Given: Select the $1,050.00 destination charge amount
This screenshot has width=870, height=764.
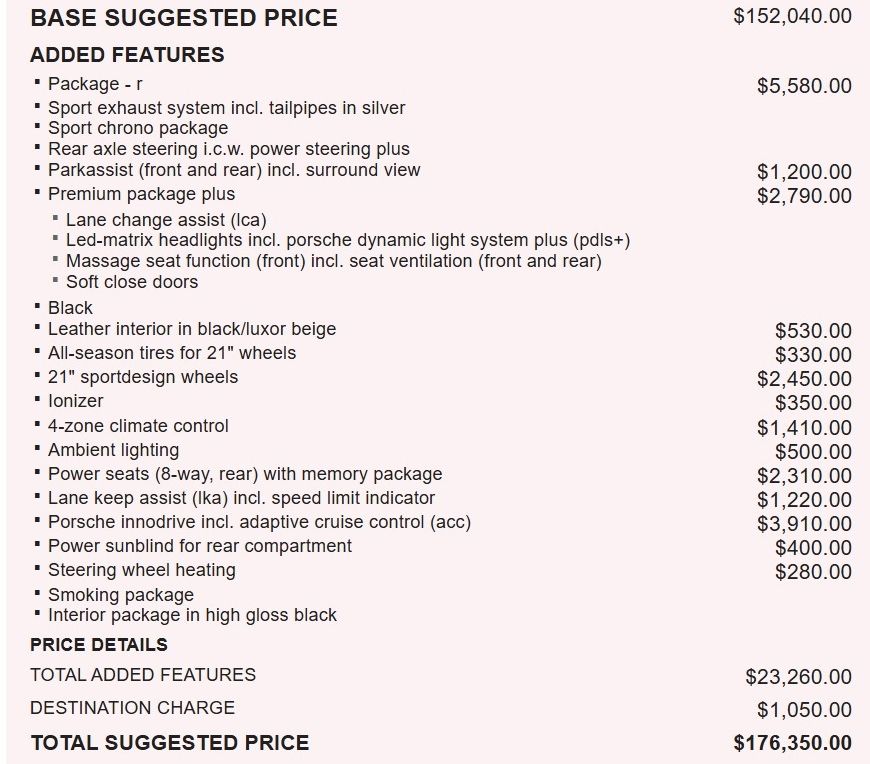Looking at the screenshot, I should (804, 710).
